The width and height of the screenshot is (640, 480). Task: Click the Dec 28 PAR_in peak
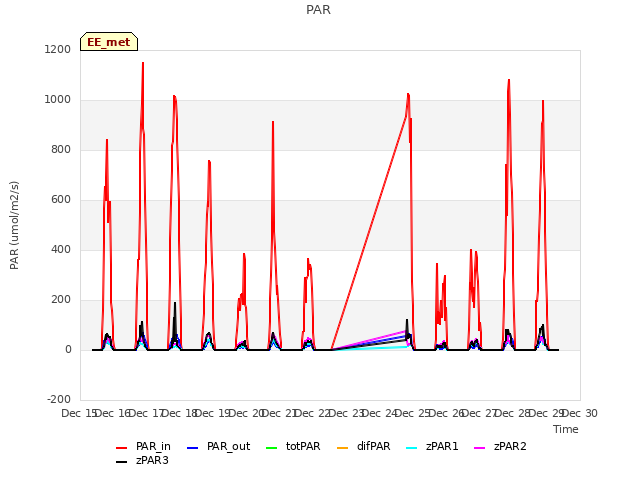(509, 81)
